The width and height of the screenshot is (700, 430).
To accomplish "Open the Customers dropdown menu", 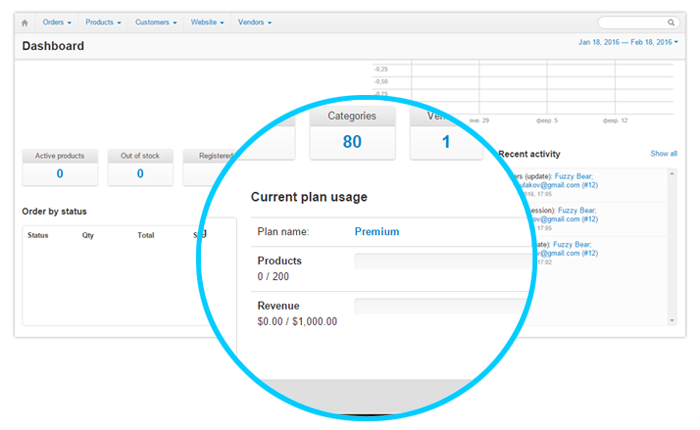I will [x=156, y=22].
